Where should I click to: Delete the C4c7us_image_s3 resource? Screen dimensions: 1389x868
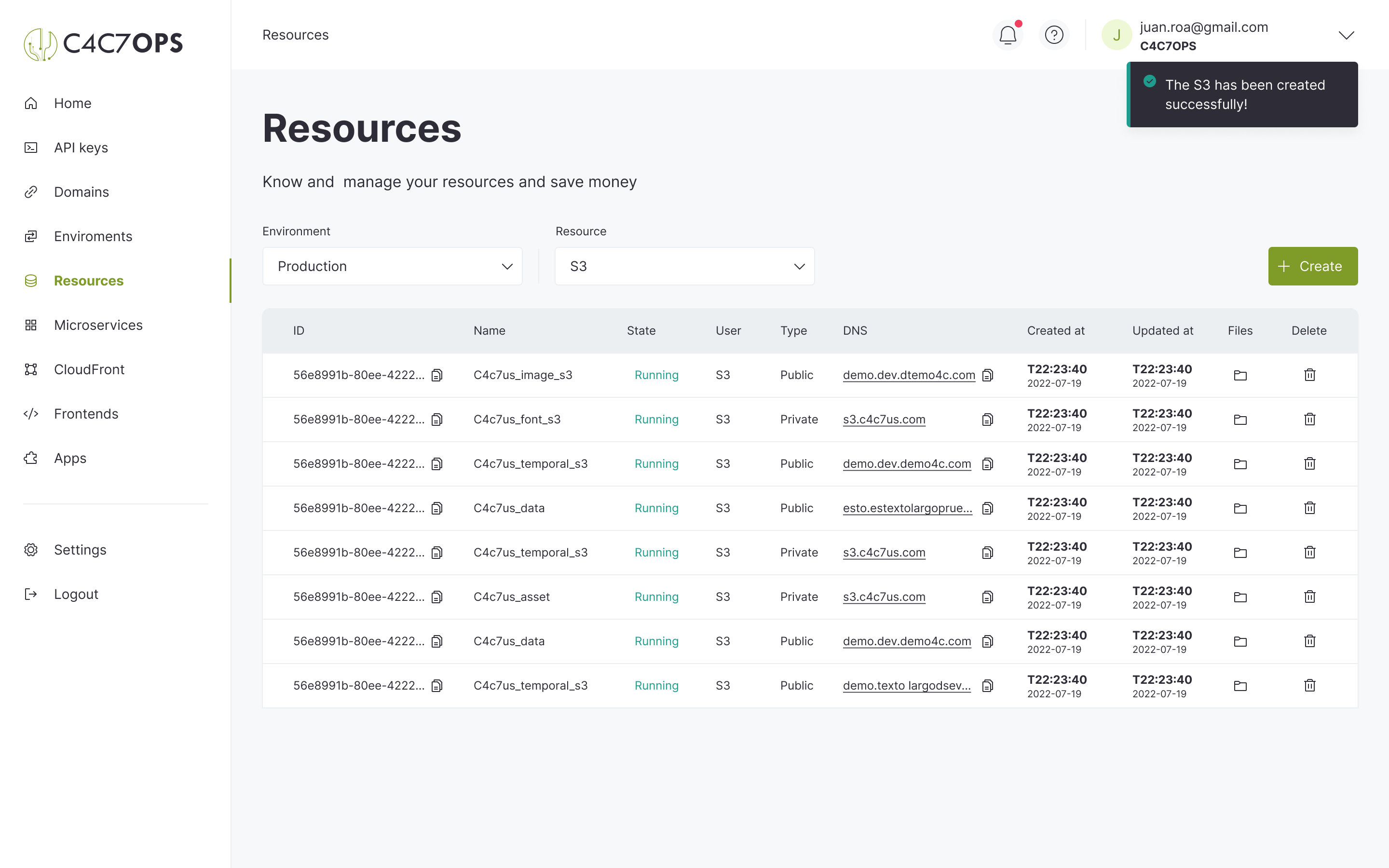[x=1309, y=375]
